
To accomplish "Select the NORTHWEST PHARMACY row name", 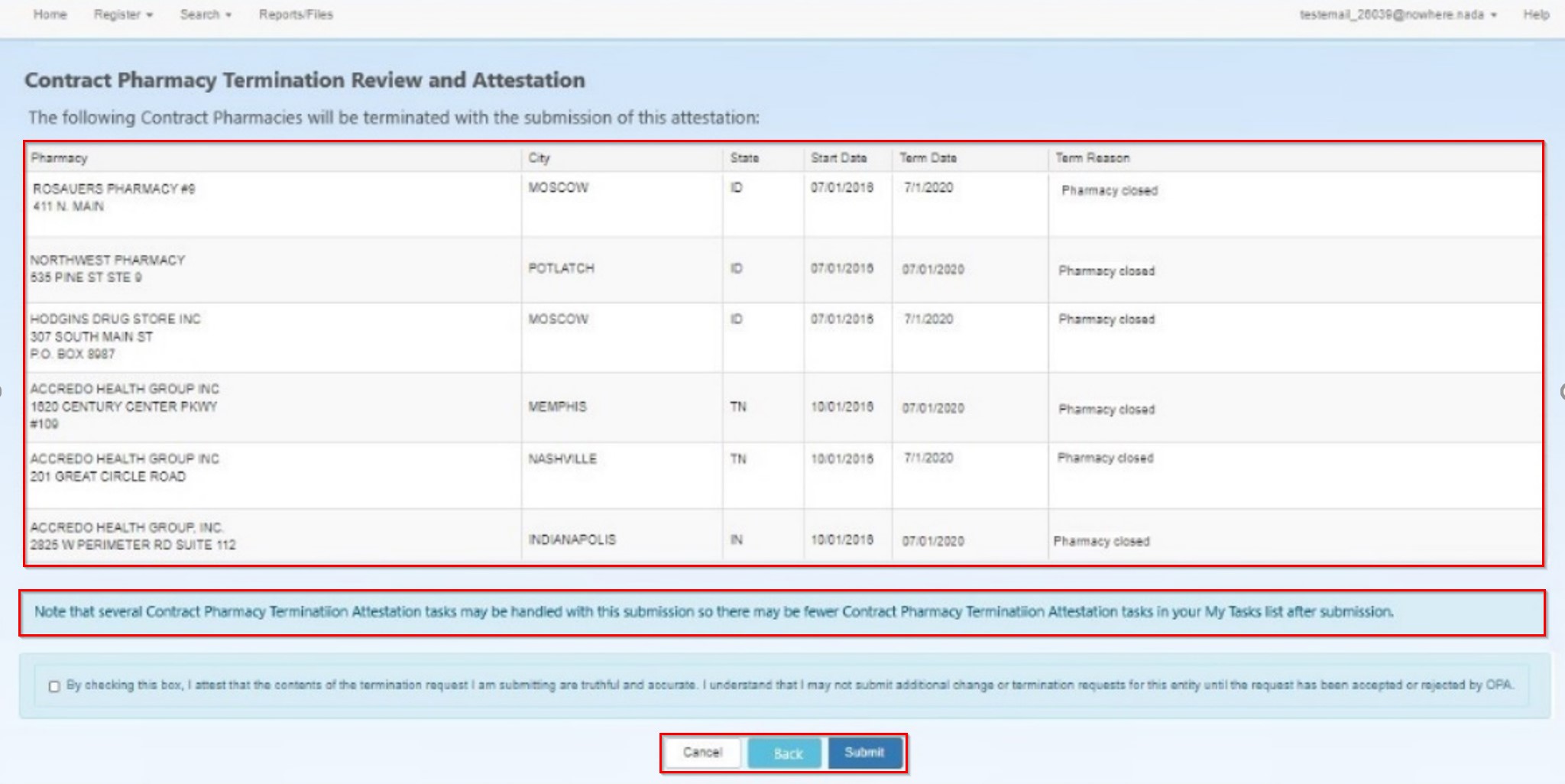I will pos(108,260).
